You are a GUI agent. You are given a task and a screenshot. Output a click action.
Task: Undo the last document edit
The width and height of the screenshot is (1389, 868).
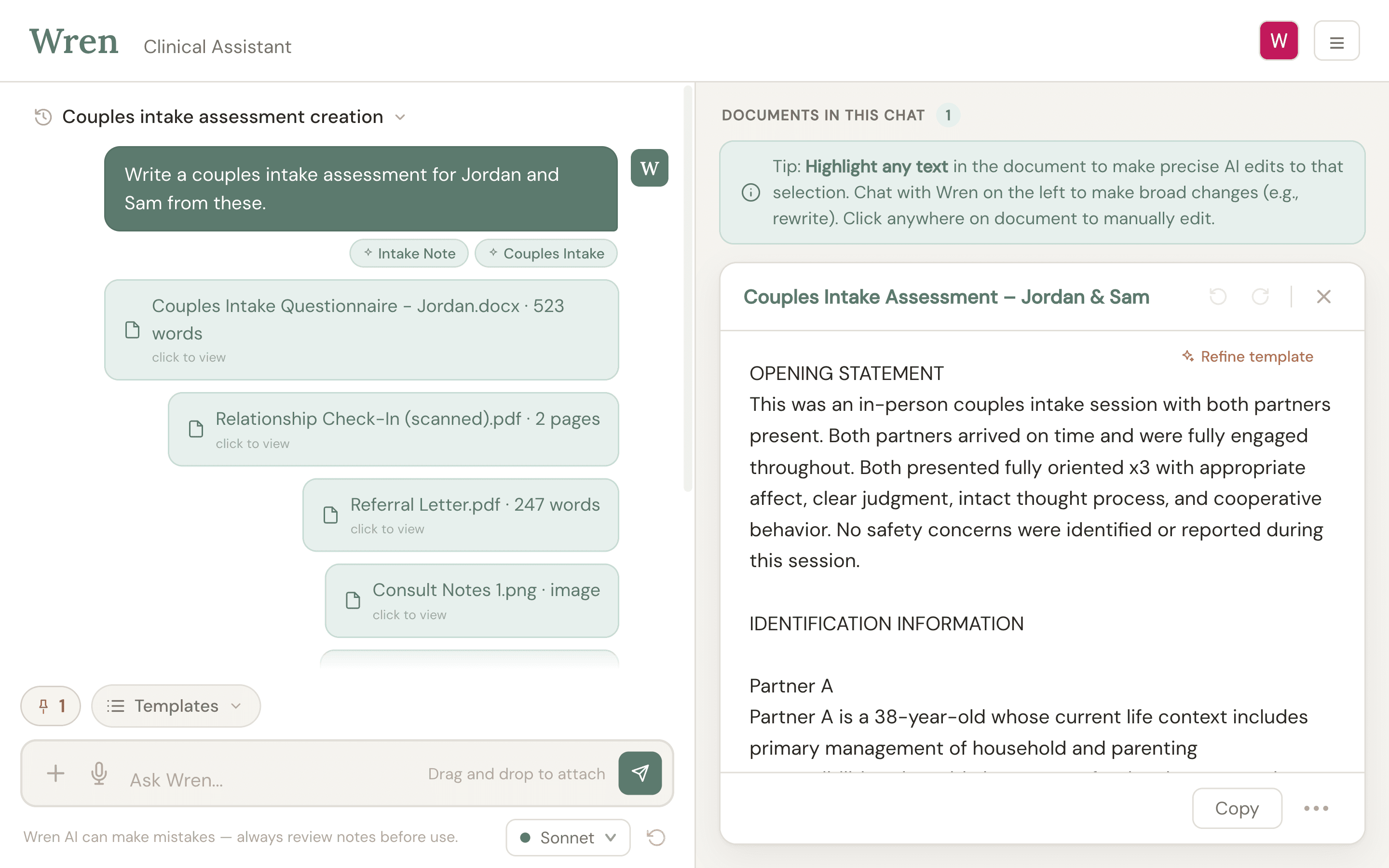1218,297
